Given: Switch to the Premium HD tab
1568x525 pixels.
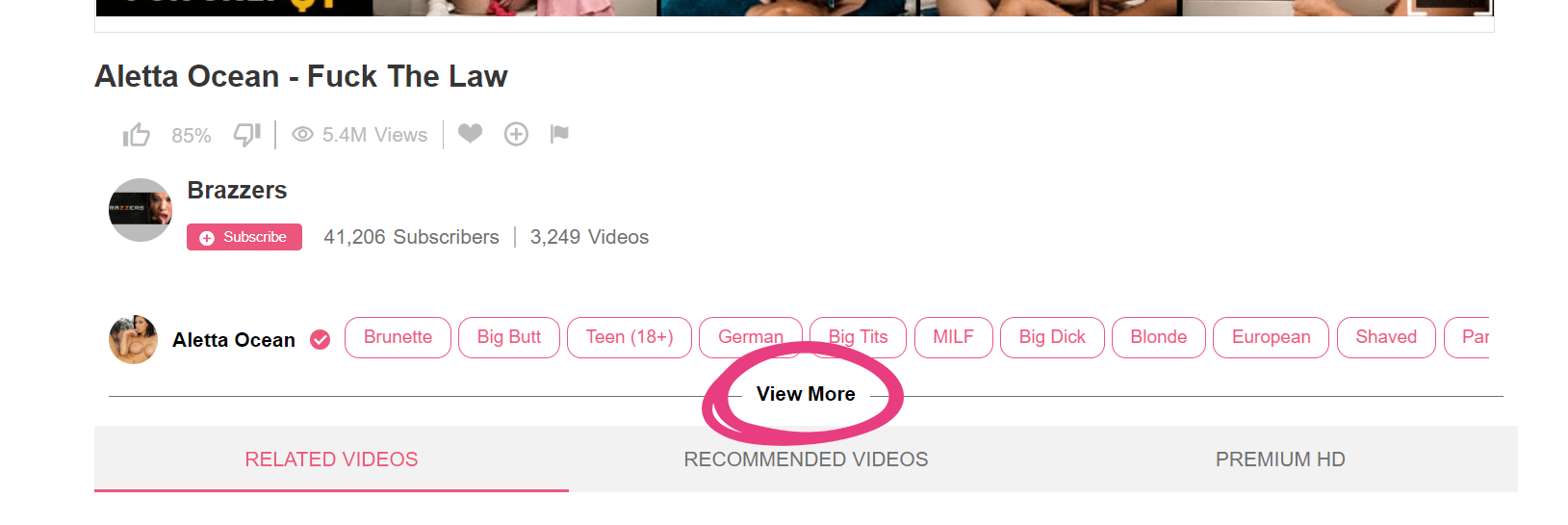Looking at the screenshot, I should pos(1280,459).
